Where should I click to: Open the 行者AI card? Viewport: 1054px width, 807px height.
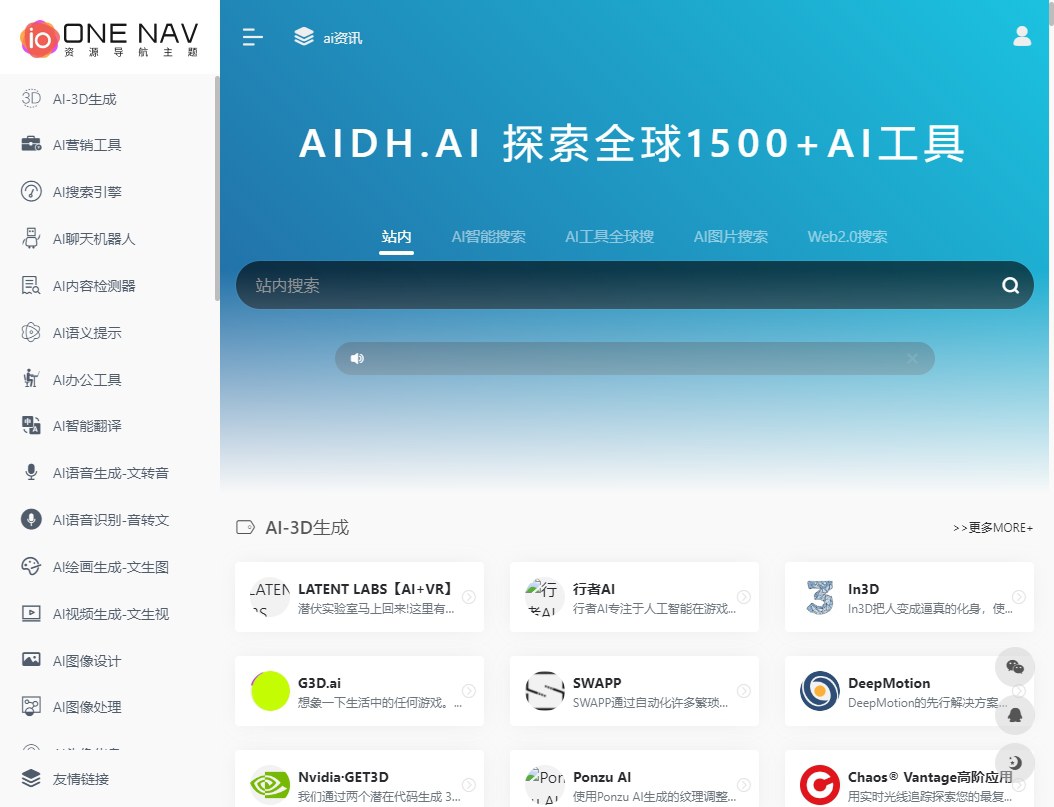click(634, 597)
